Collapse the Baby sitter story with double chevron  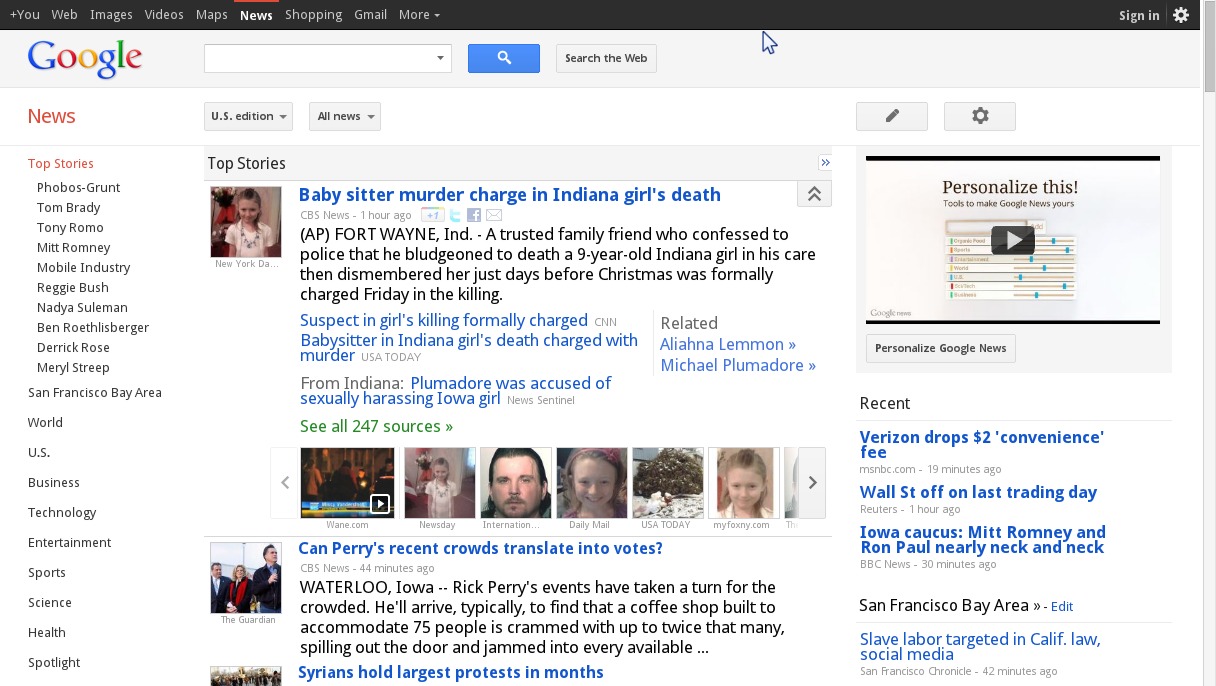pos(814,195)
